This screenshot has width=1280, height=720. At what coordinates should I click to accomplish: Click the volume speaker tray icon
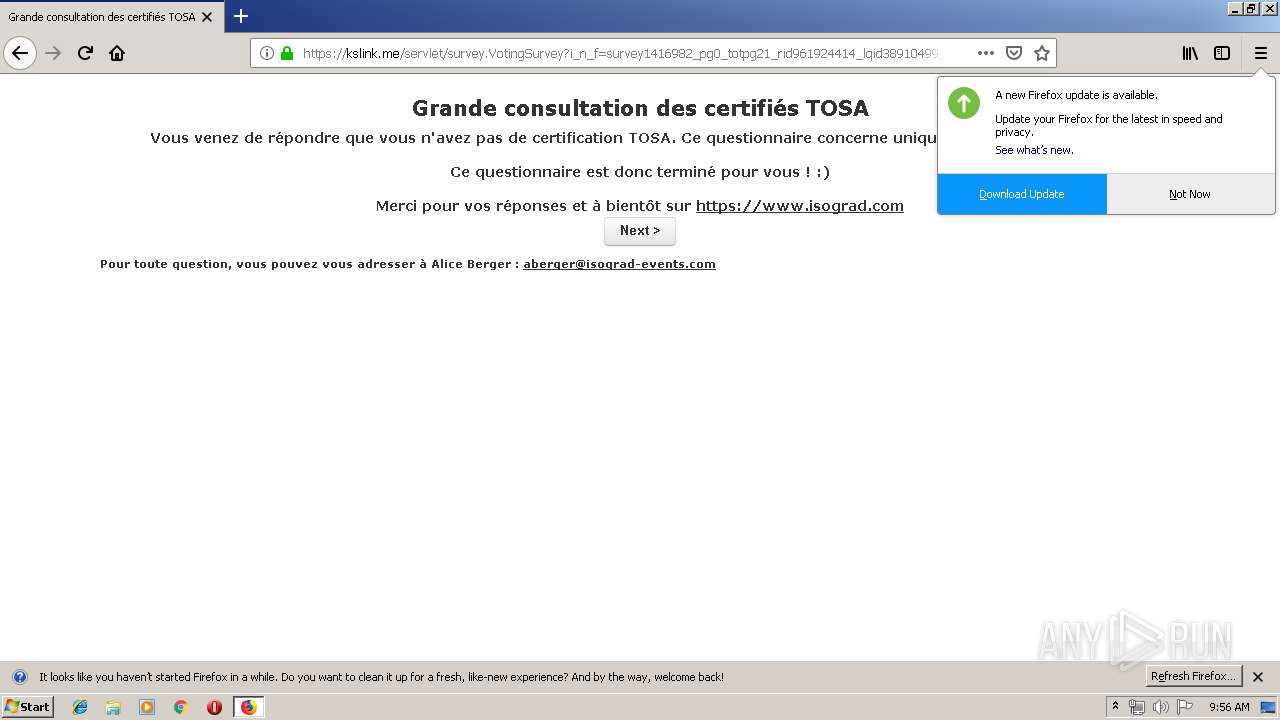(1161, 707)
